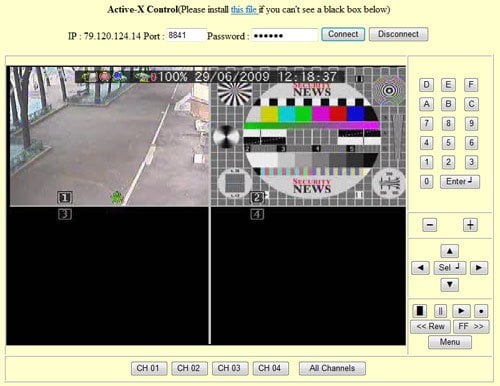Click the 29/06/2009 date overlay

tap(232, 77)
